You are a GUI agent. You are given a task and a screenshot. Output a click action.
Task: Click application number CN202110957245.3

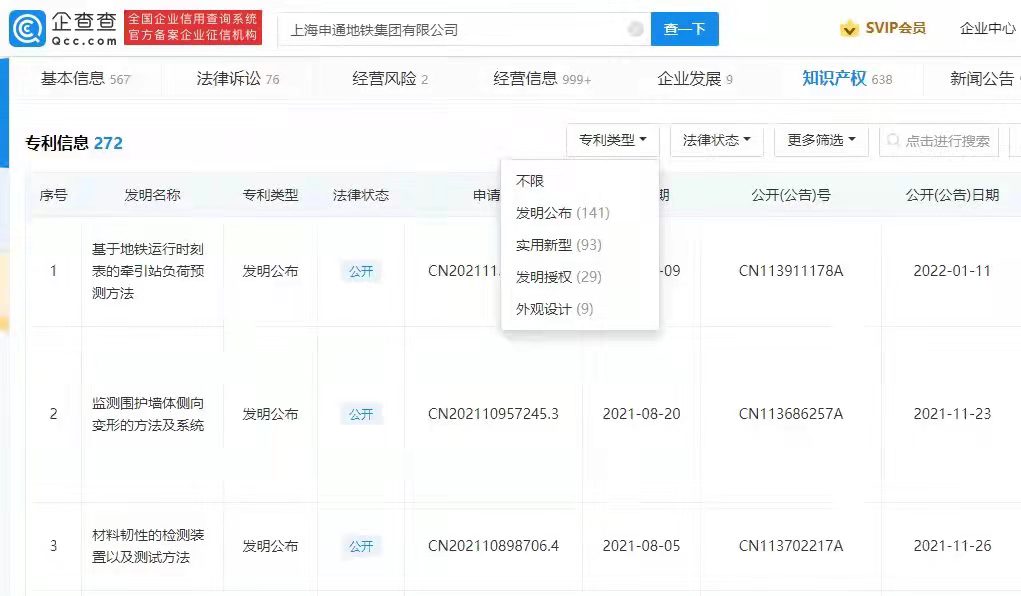[x=493, y=414]
